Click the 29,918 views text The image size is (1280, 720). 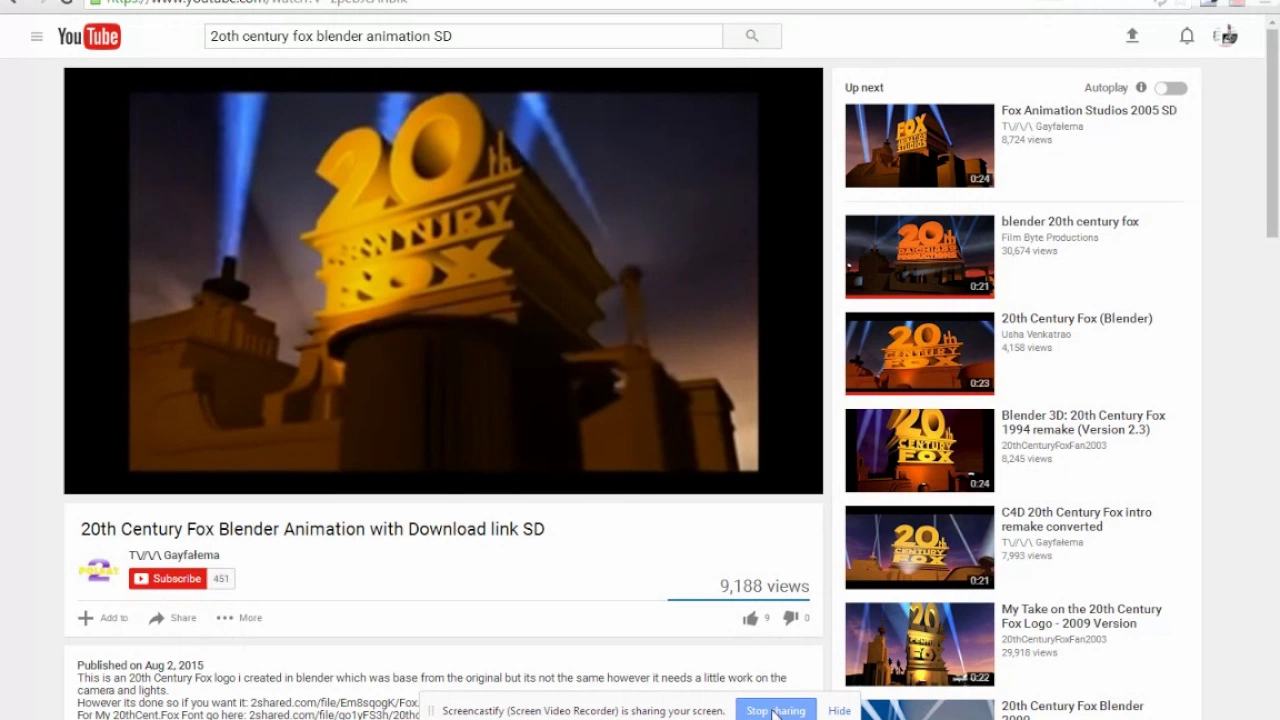pyautogui.click(x=1029, y=653)
